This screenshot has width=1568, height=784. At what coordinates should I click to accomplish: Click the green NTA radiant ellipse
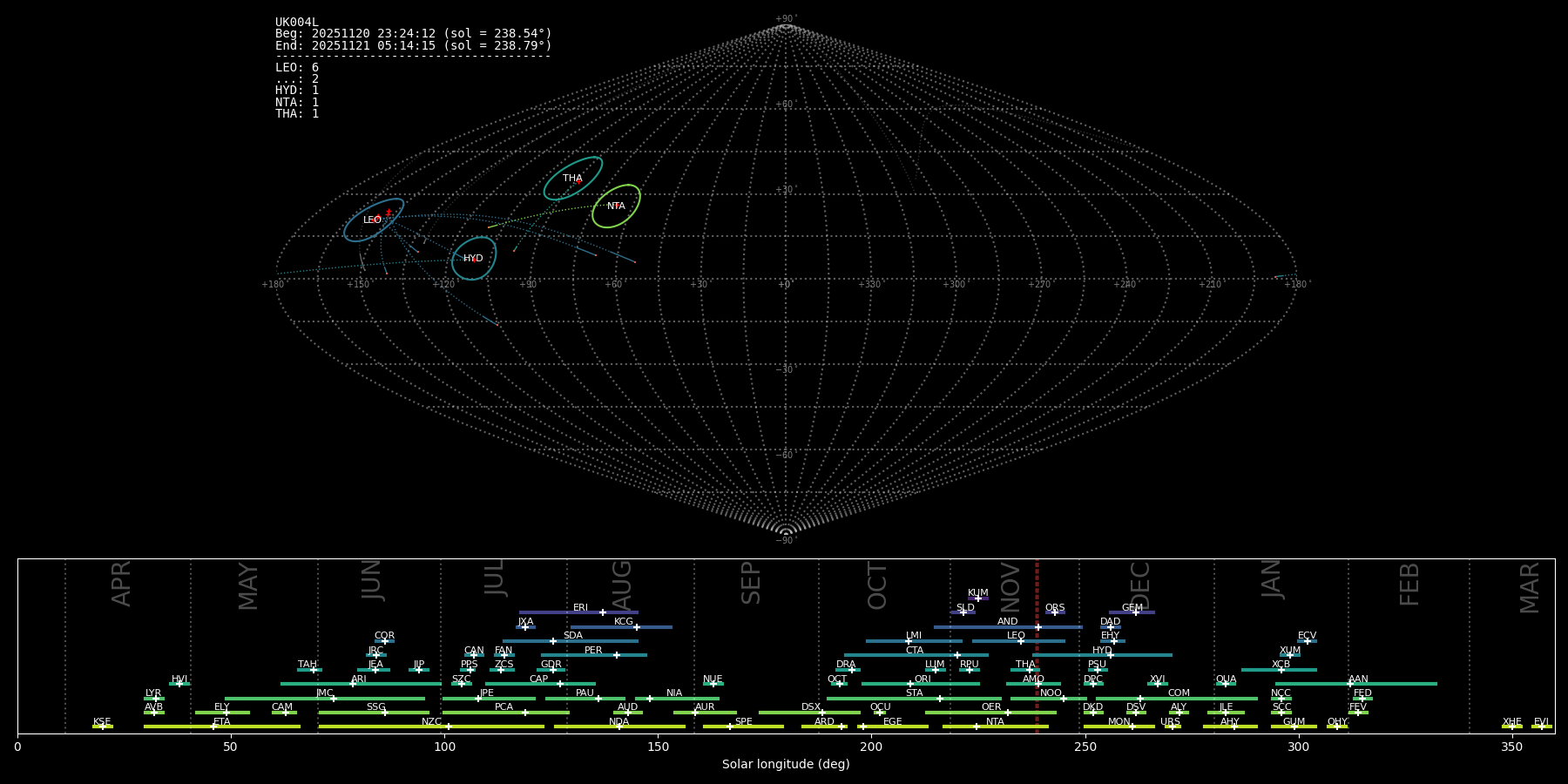(x=616, y=206)
